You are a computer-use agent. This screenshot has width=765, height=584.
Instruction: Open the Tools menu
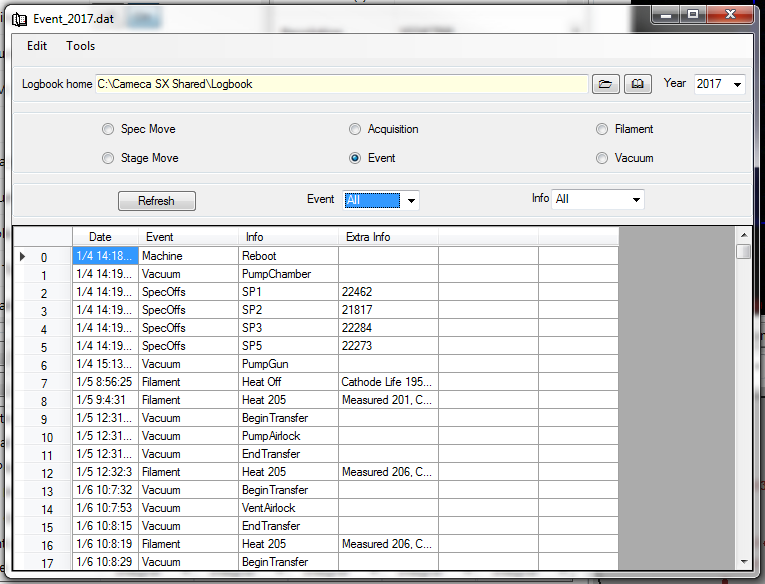pyautogui.click(x=81, y=46)
